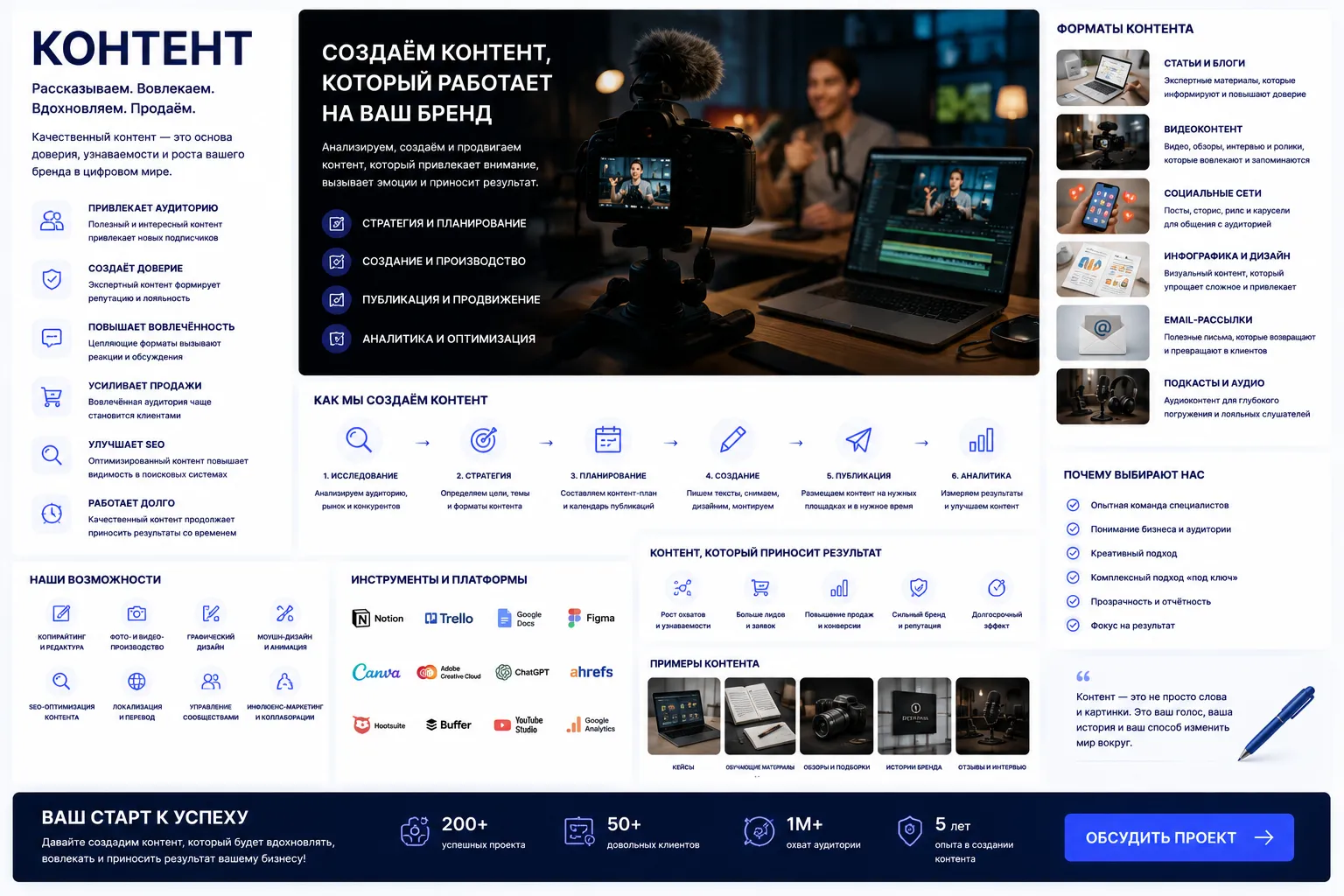Select the Аналитика и оптимизация icon
The height and width of the screenshot is (896, 1344).
[x=337, y=338]
